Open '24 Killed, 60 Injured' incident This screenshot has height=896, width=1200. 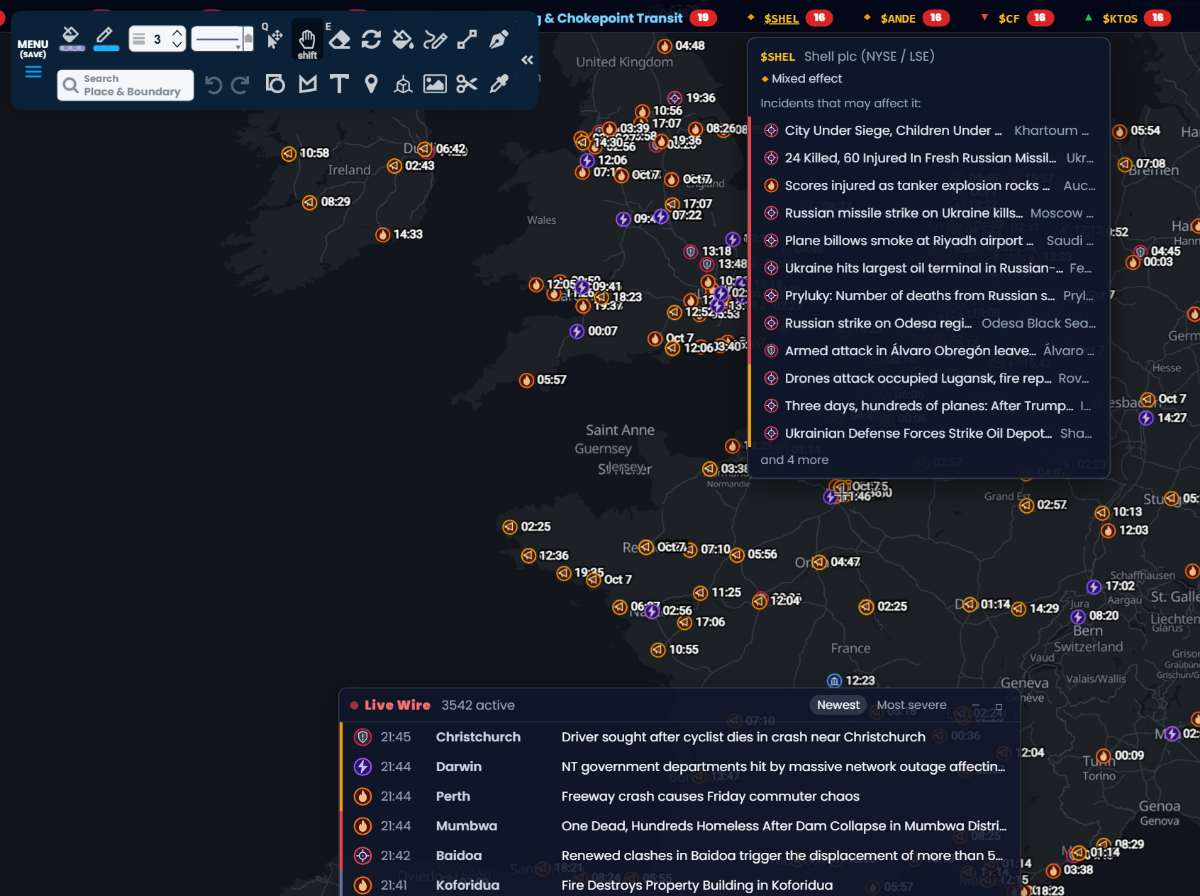click(x=928, y=158)
